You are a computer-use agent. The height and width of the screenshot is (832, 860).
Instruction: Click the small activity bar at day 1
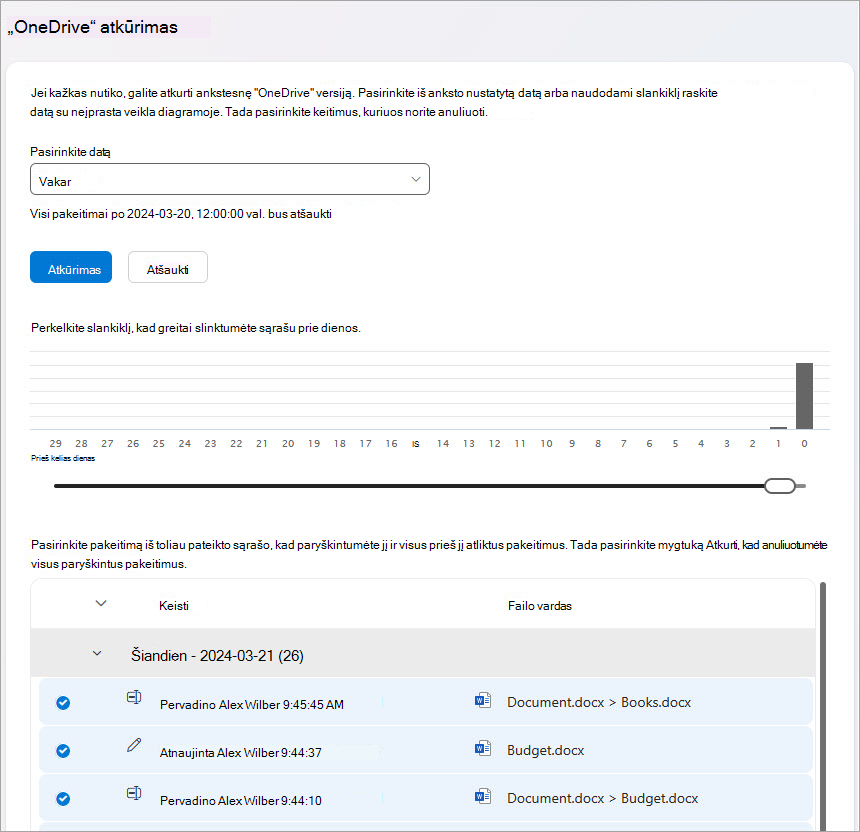[x=778, y=428]
